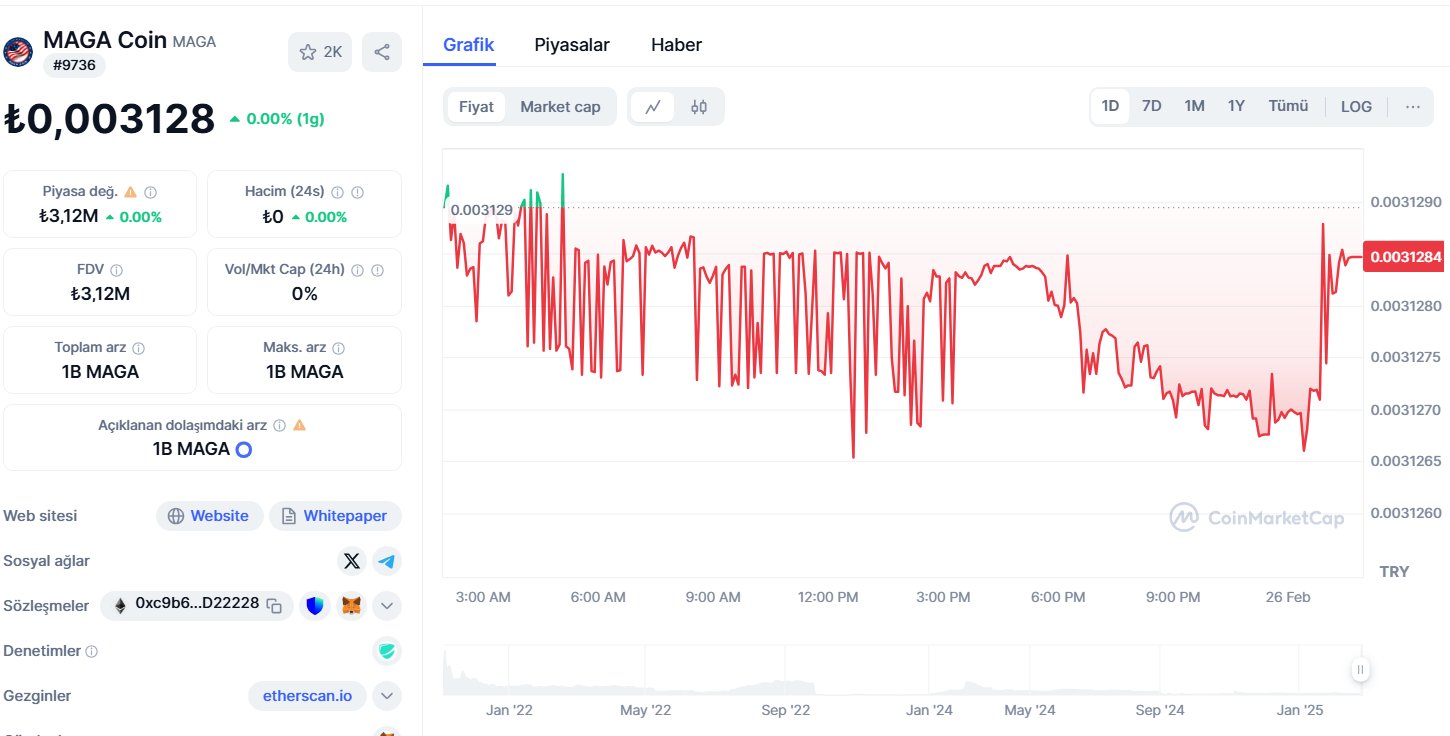Click the info icon next to FDV
This screenshot has height=736, width=1450.
[117, 270]
